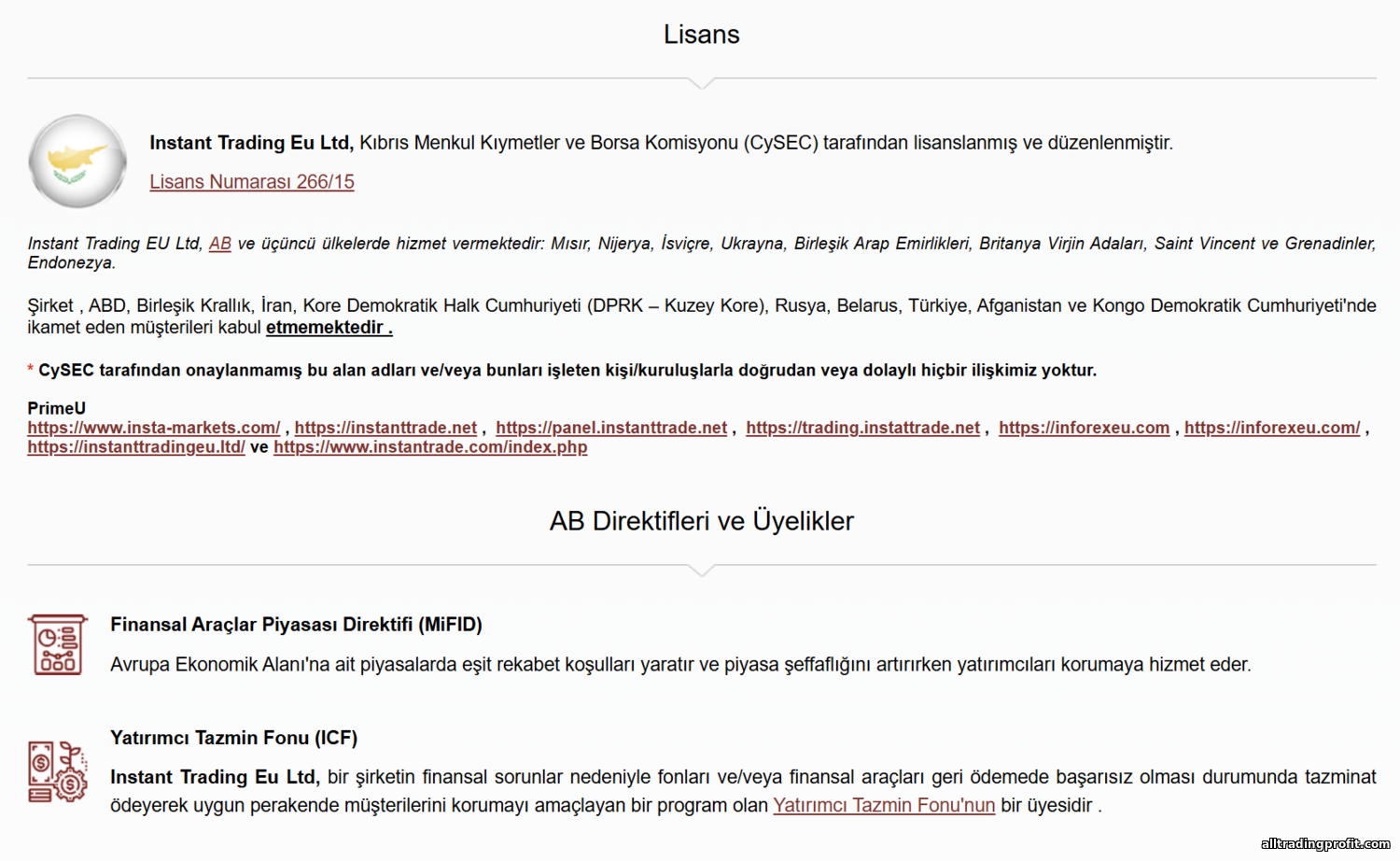Viewport: 1400px width, 861px height.
Task: Click the Investor Compensation Fund money icon
Action: (57, 771)
